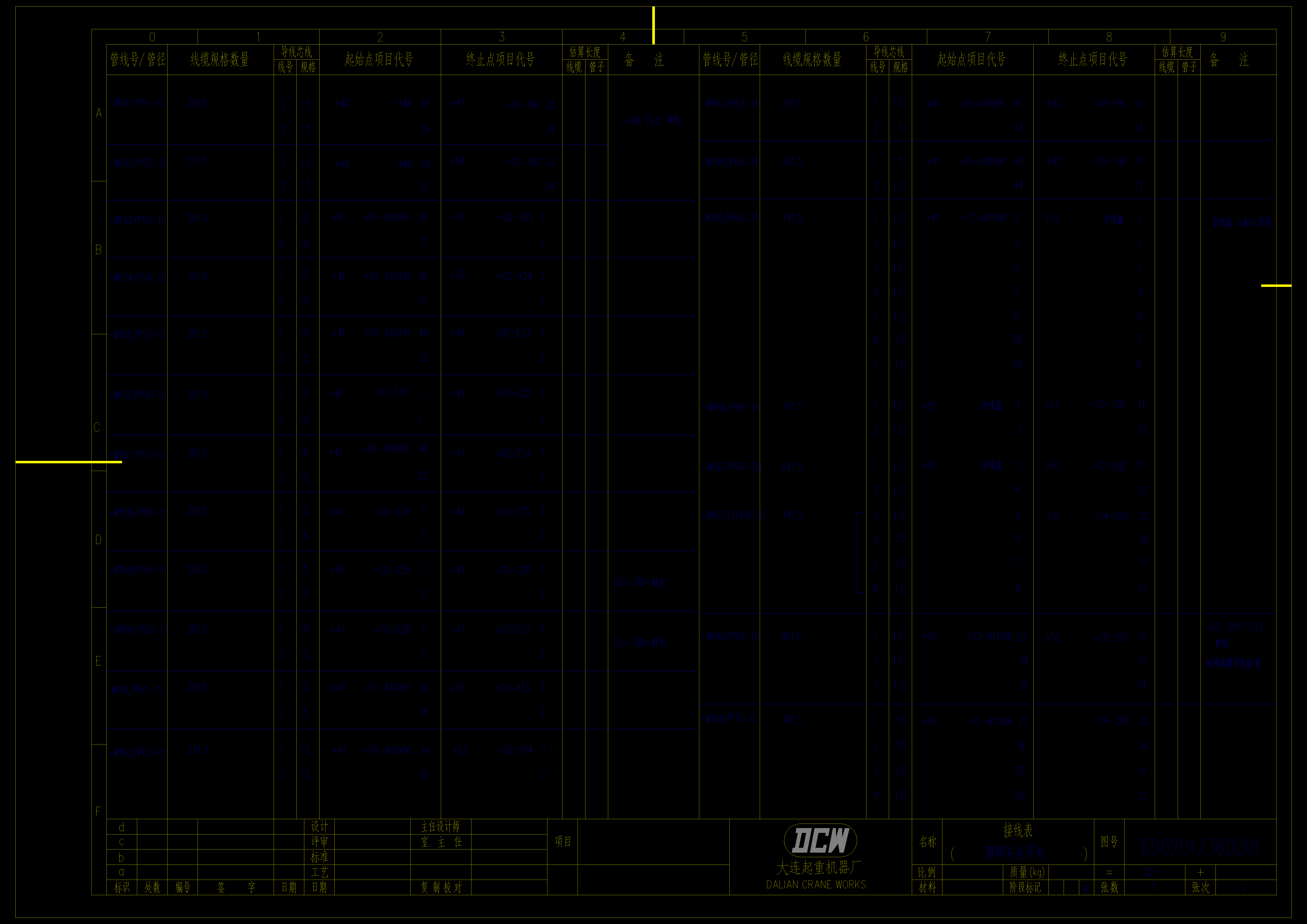Select endpoint code '=24-S94'
The height and width of the screenshot is (924, 1307).
[x=1111, y=516]
